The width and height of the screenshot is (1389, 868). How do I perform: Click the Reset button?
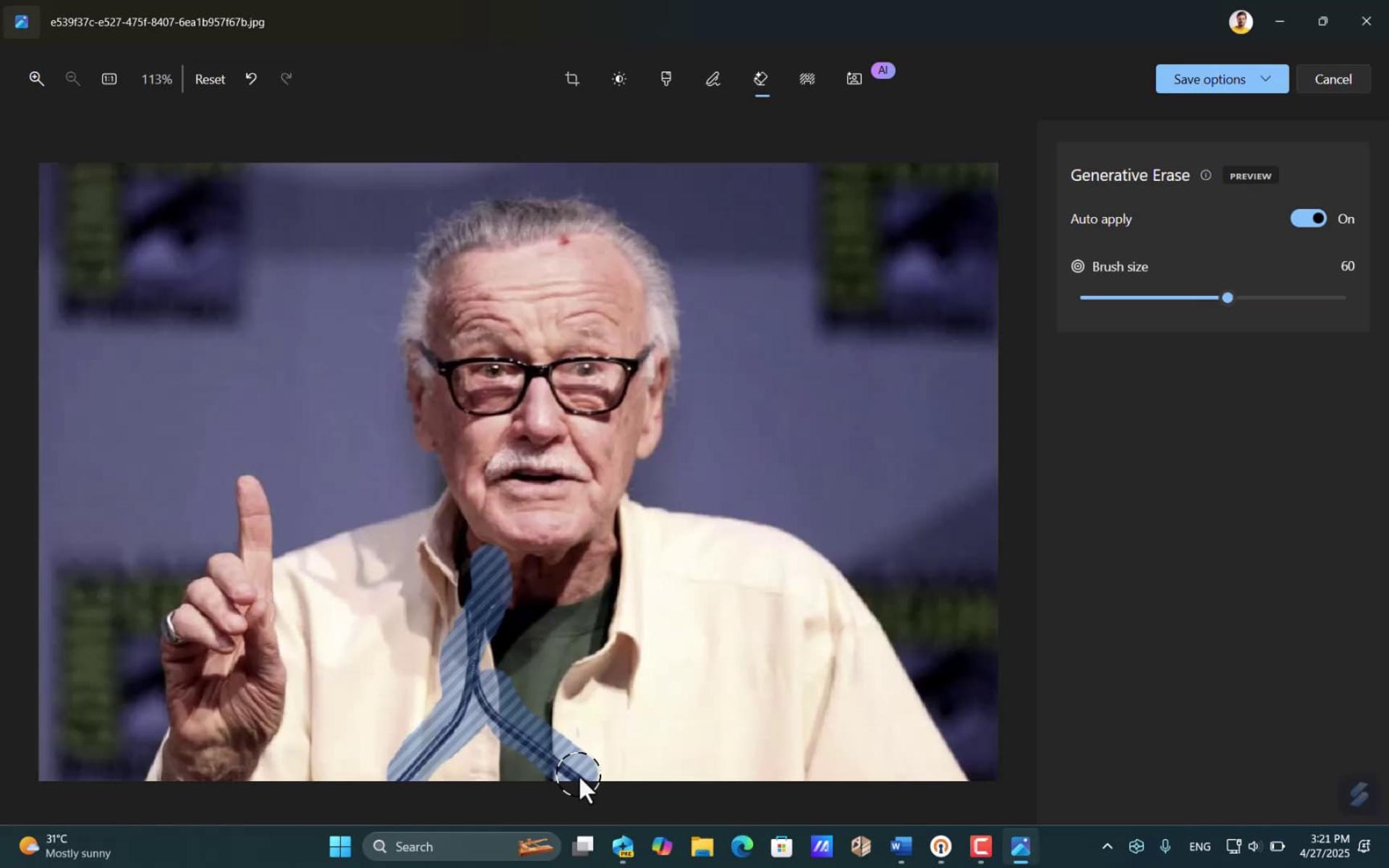click(210, 80)
